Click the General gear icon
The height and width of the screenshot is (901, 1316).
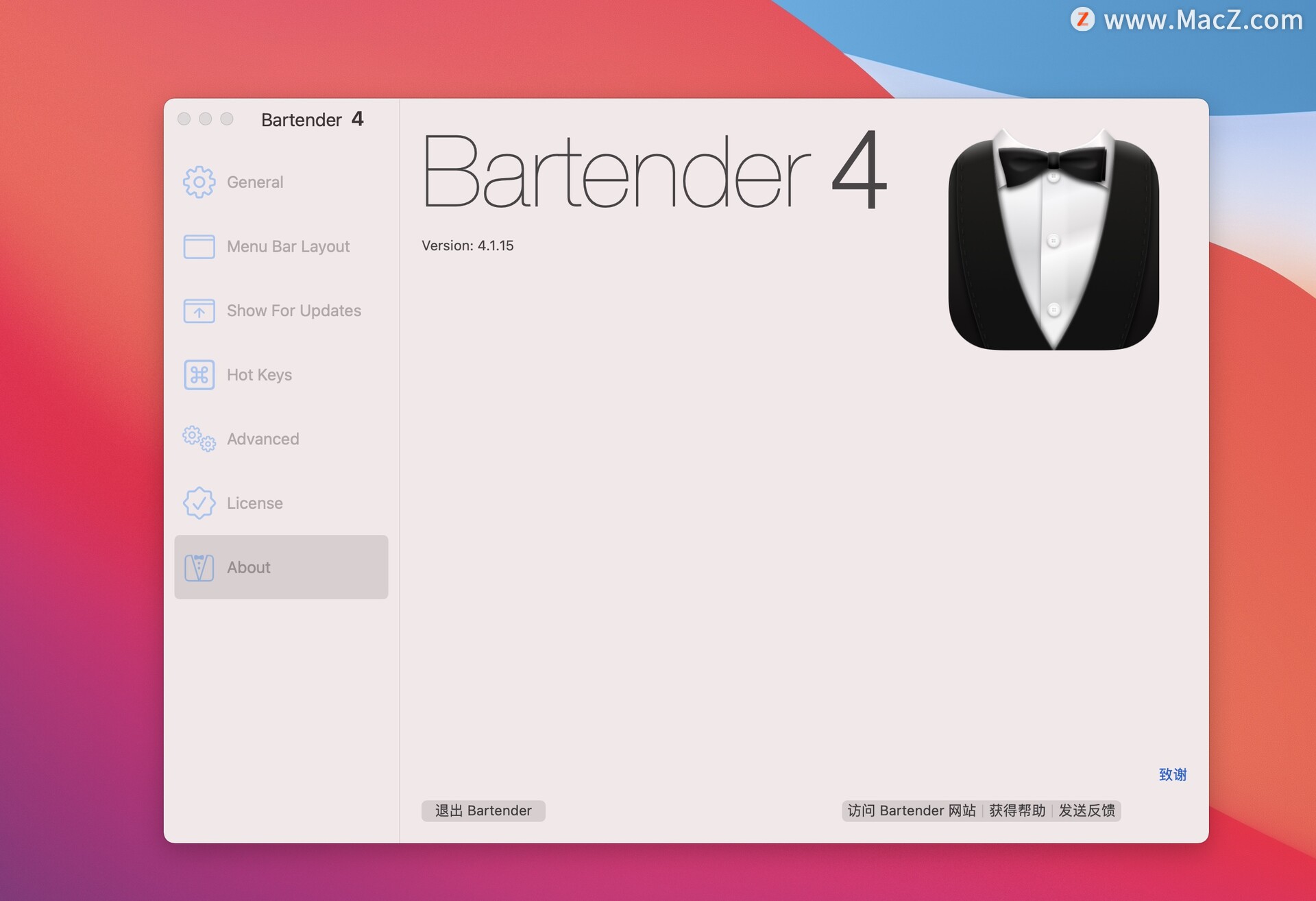click(199, 182)
